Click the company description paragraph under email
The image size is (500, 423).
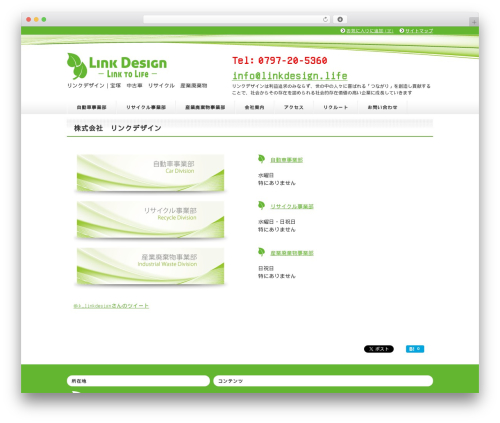coord(331,89)
